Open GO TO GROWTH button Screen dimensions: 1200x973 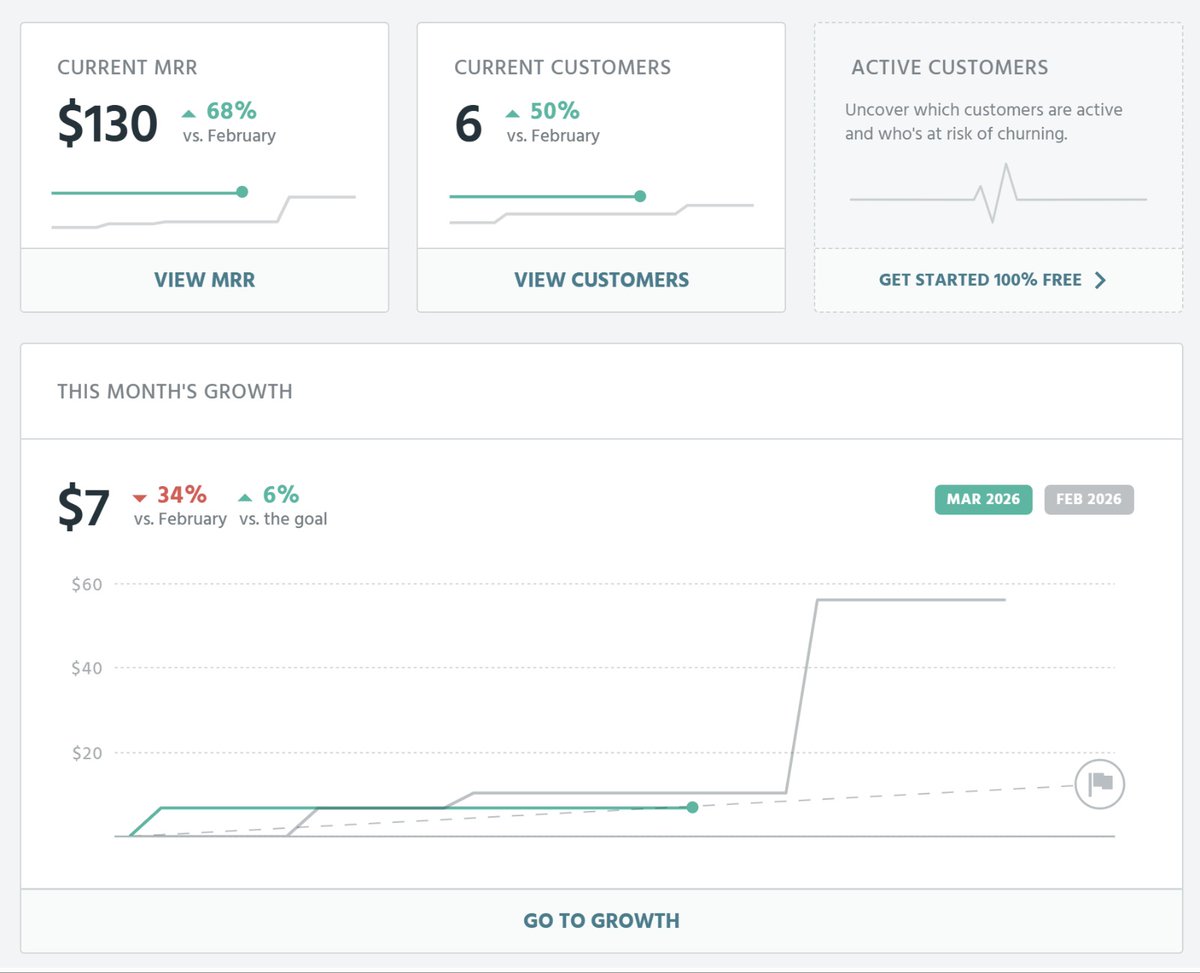pos(601,921)
